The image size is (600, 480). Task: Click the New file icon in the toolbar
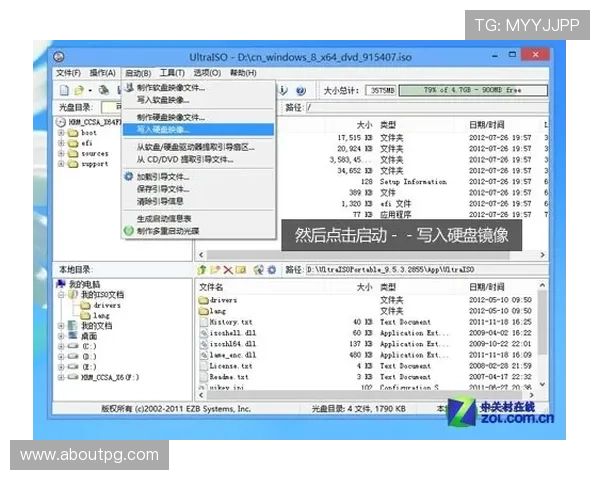64,90
